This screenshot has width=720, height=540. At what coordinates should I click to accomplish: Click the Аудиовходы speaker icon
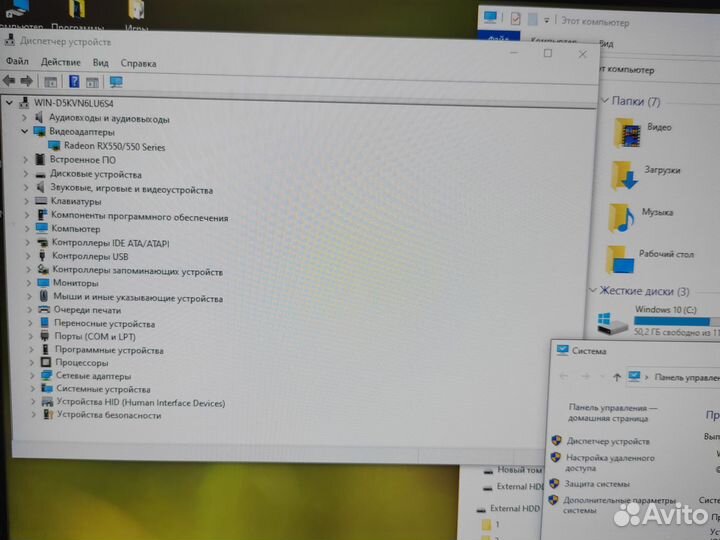click(x=39, y=117)
